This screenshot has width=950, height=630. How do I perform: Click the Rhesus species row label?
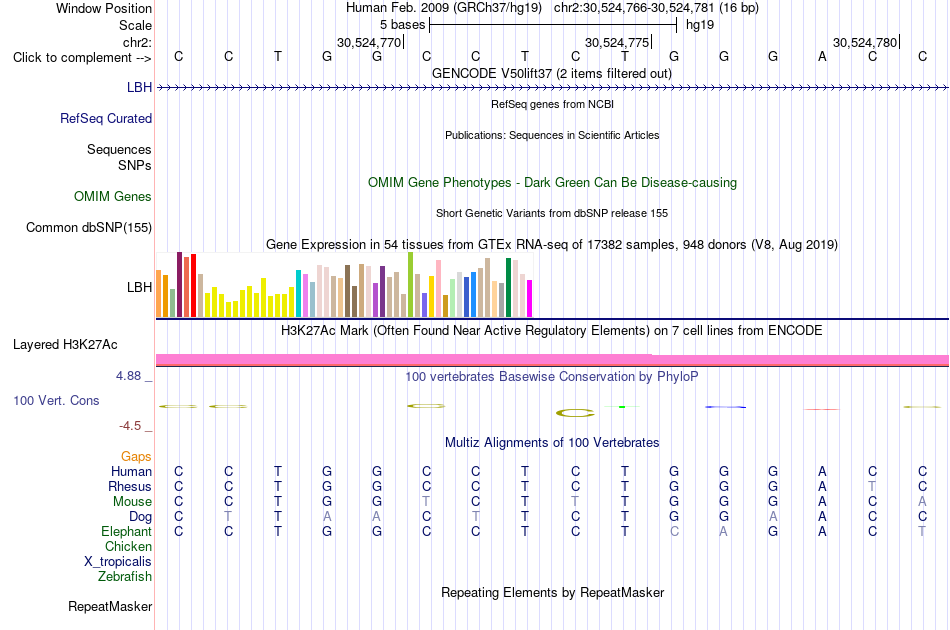[130, 486]
